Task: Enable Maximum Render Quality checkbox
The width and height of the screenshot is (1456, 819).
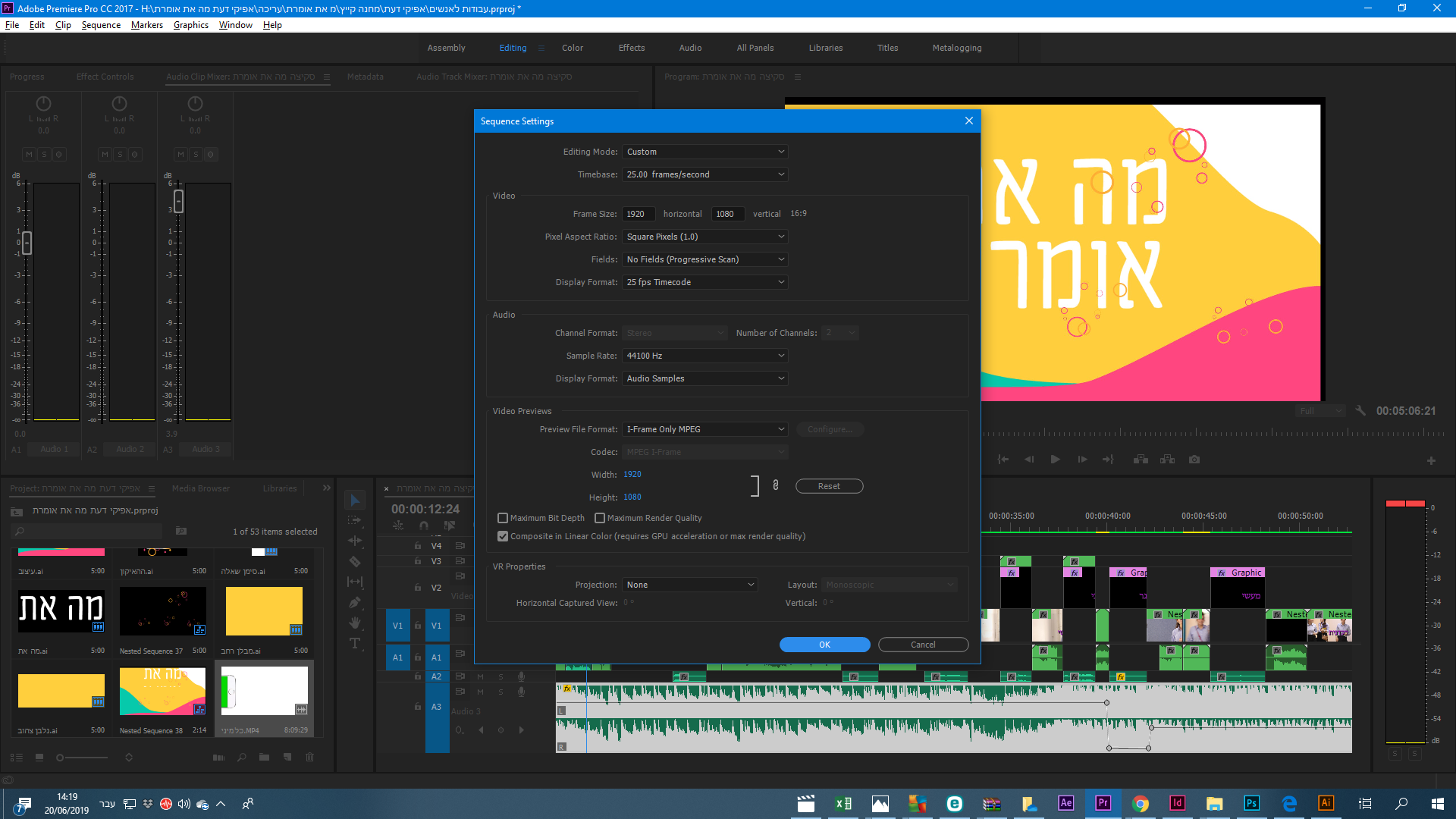Action: click(600, 518)
